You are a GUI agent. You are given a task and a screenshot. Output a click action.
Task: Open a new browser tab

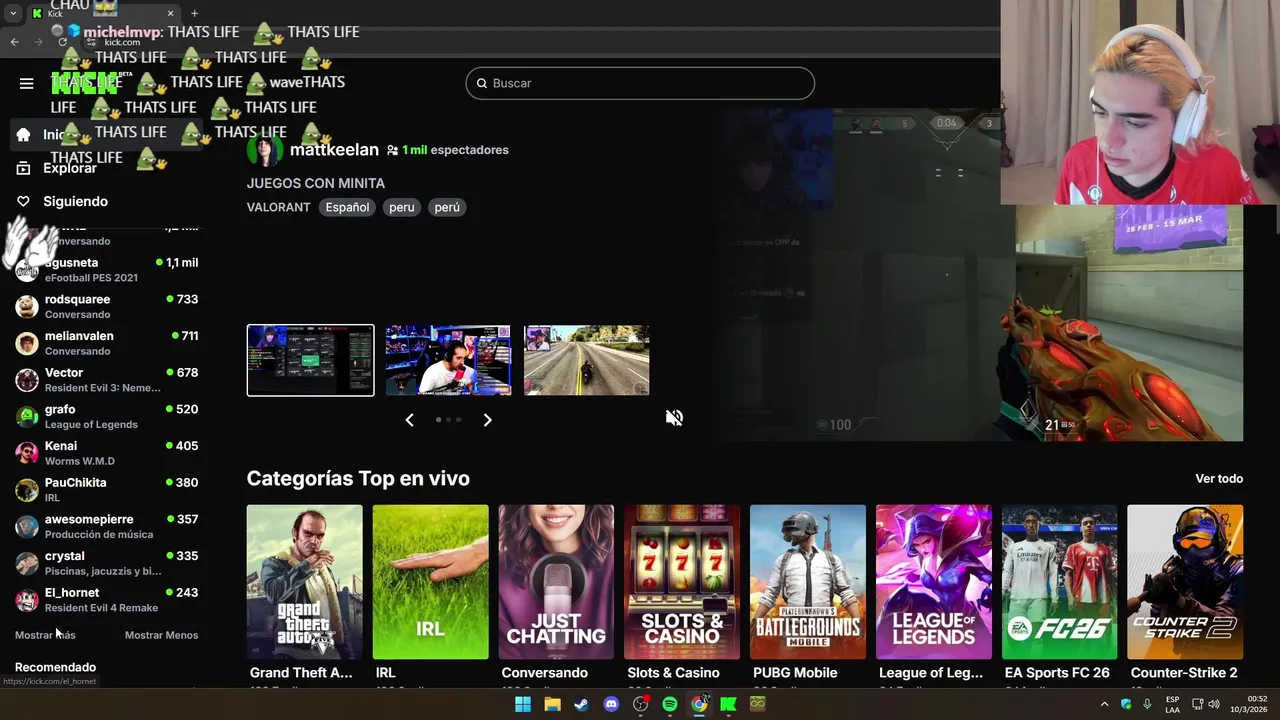[194, 13]
